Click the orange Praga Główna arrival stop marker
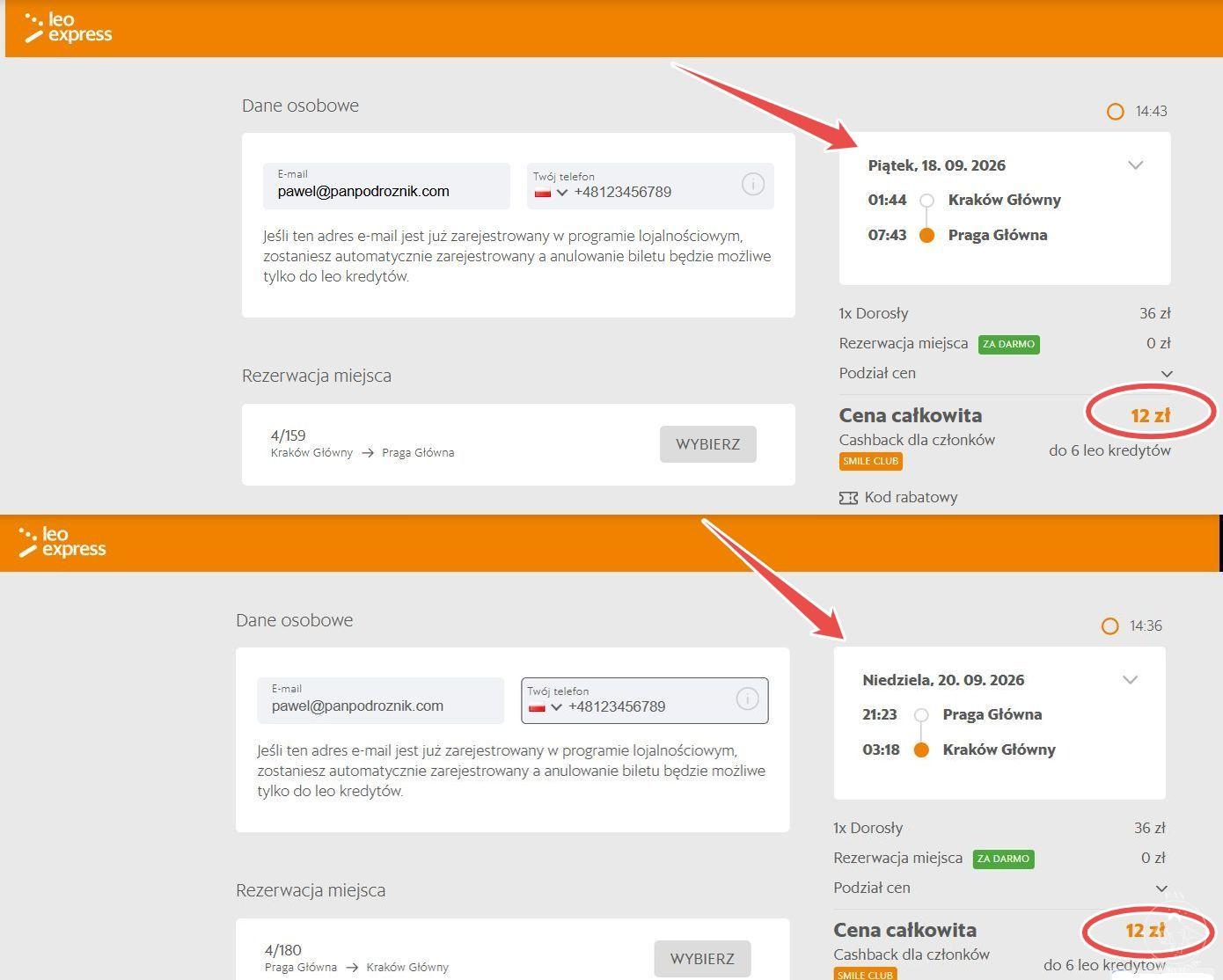Image resolution: width=1223 pixels, height=980 pixels. (x=926, y=236)
